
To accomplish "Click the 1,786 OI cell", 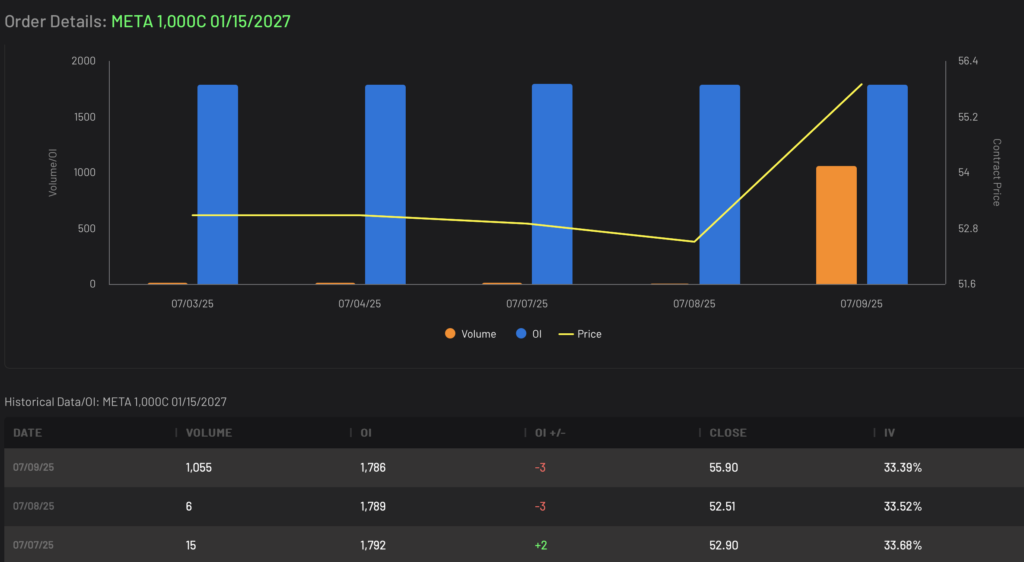I will [x=373, y=467].
